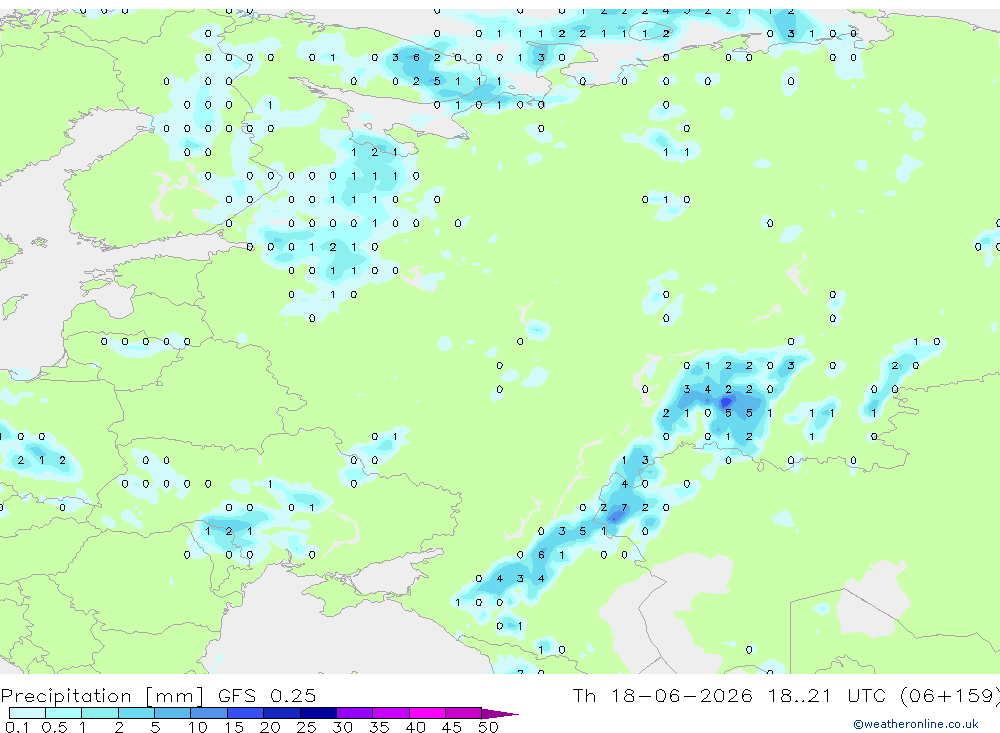Click the 20–25 mm legend swatch

pos(282,713)
